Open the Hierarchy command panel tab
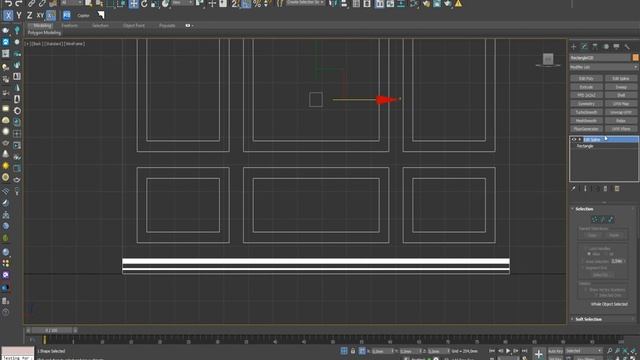The width and height of the screenshot is (640, 360). click(x=595, y=47)
